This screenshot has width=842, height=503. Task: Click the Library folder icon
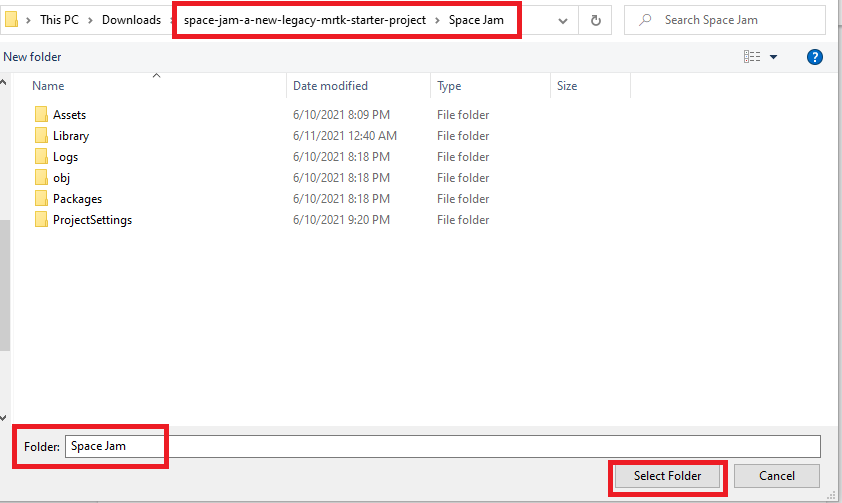pos(41,135)
